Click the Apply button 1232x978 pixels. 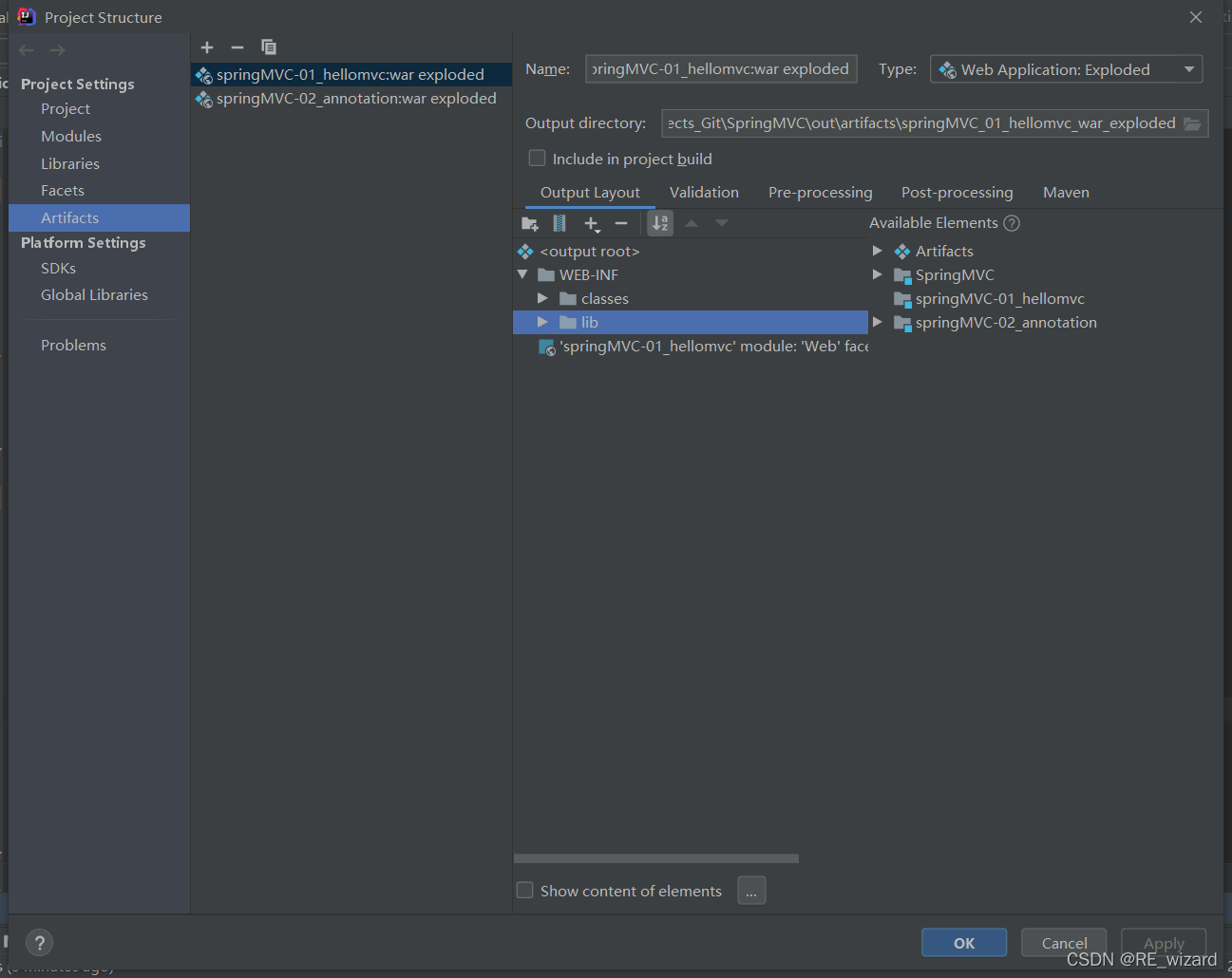[x=1164, y=942]
